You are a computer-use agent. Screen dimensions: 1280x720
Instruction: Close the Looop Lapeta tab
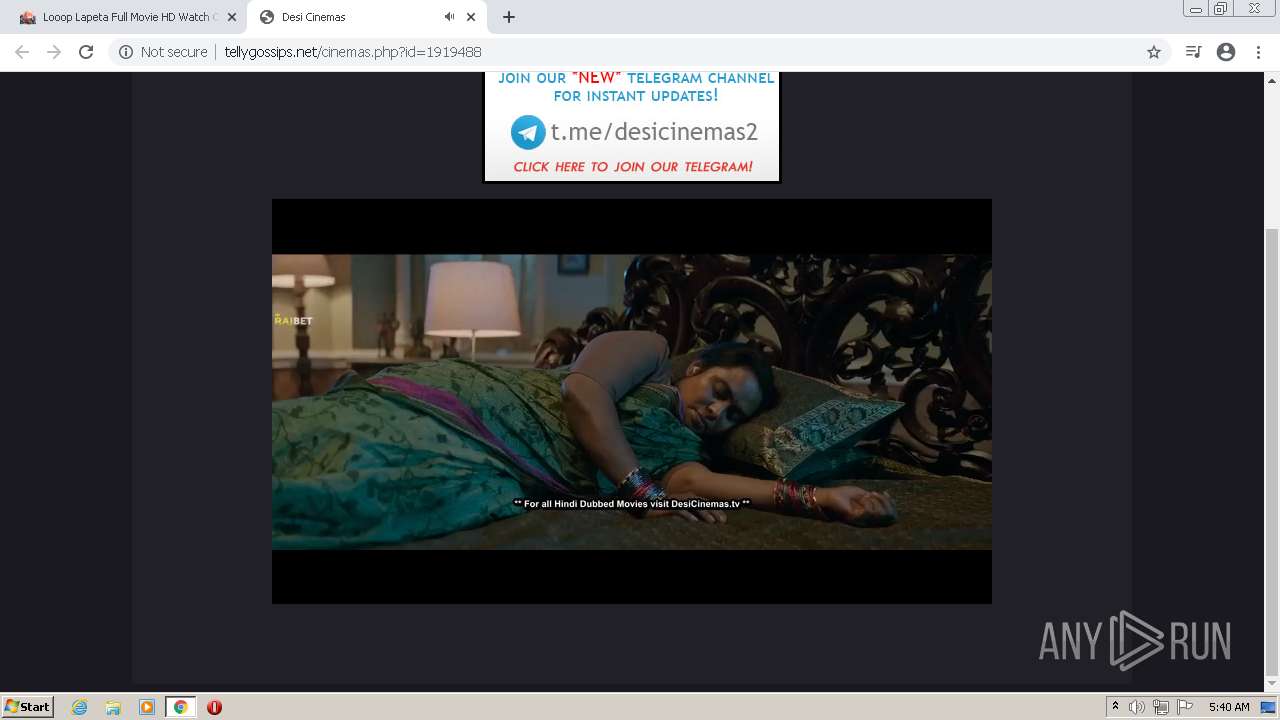(x=232, y=17)
